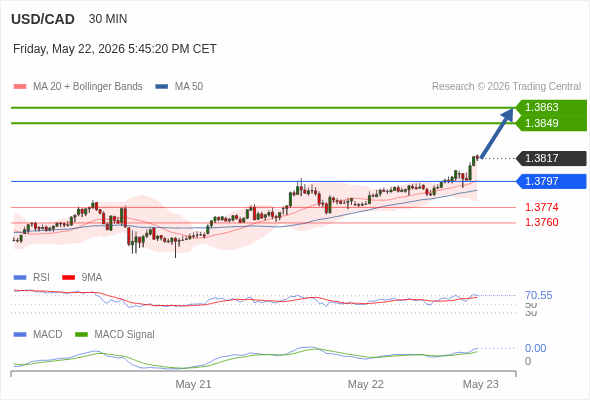Click the MA 50 blue legend swatch
Image resolution: width=590 pixels, height=400 pixels.
tap(162, 87)
